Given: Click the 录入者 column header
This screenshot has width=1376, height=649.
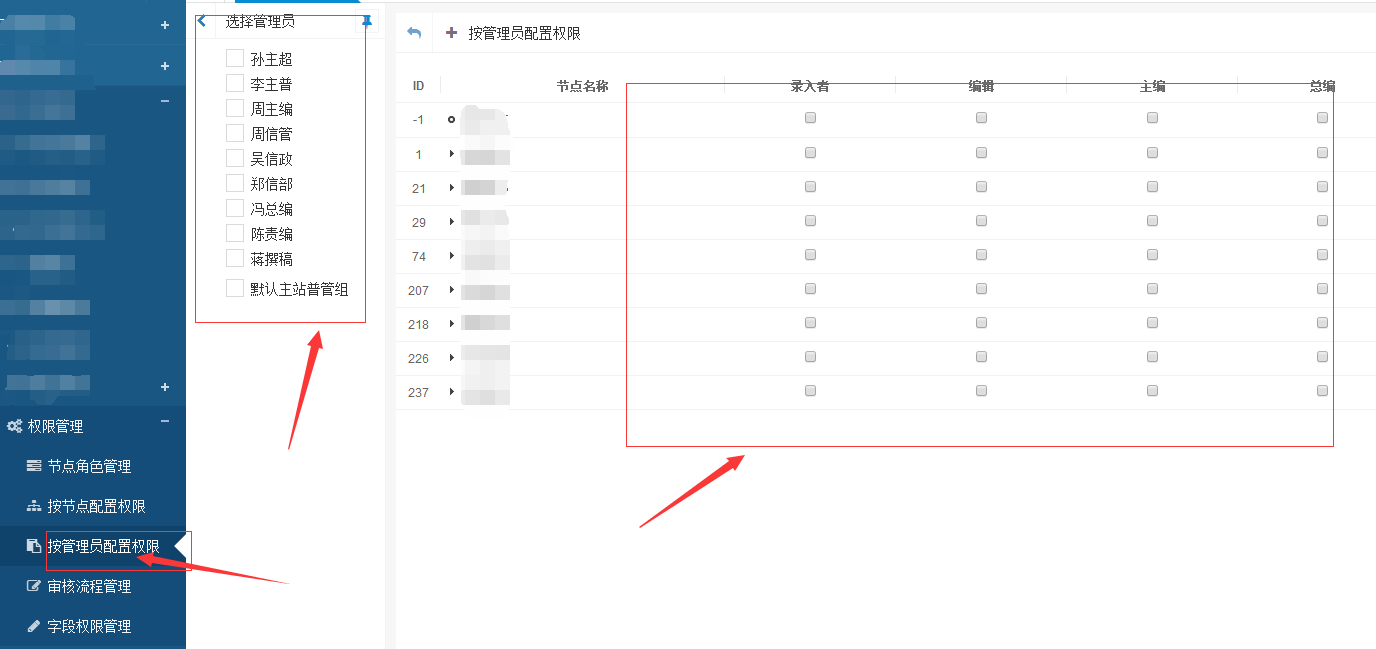Looking at the screenshot, I should click(x=810, y=86).
